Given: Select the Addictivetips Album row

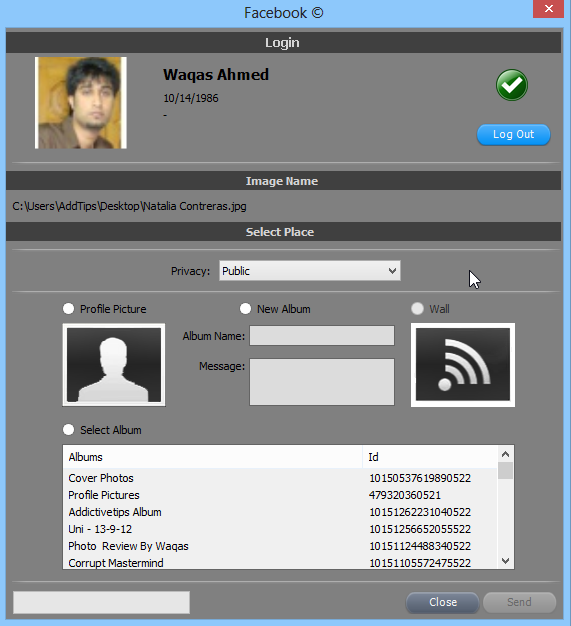Looking at the screenshot, I should pos(280,512).
